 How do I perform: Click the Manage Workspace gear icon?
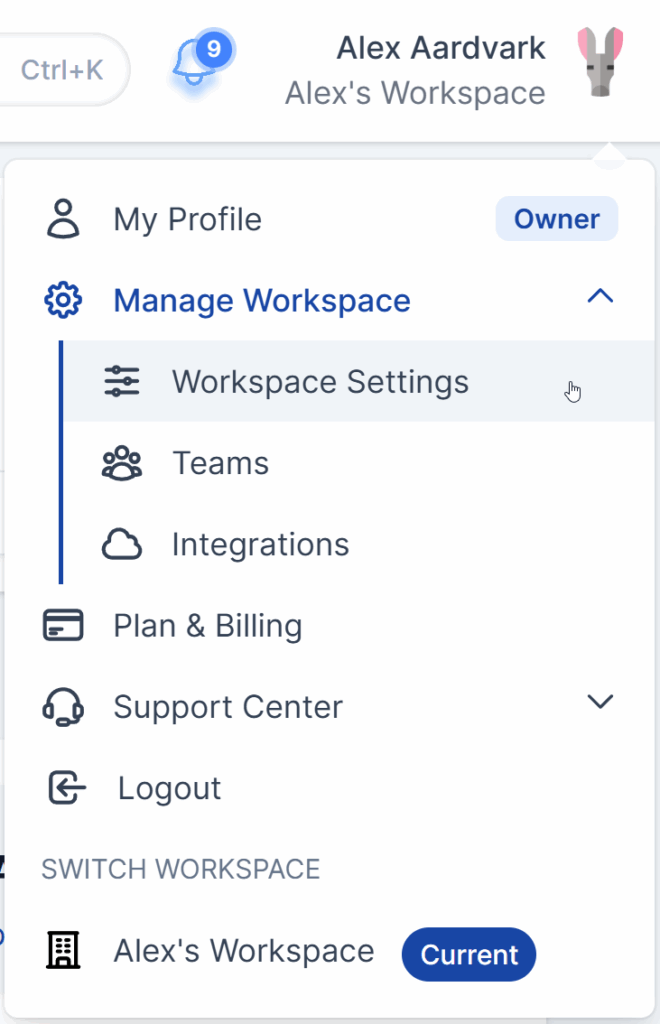(x=63, y=299)
